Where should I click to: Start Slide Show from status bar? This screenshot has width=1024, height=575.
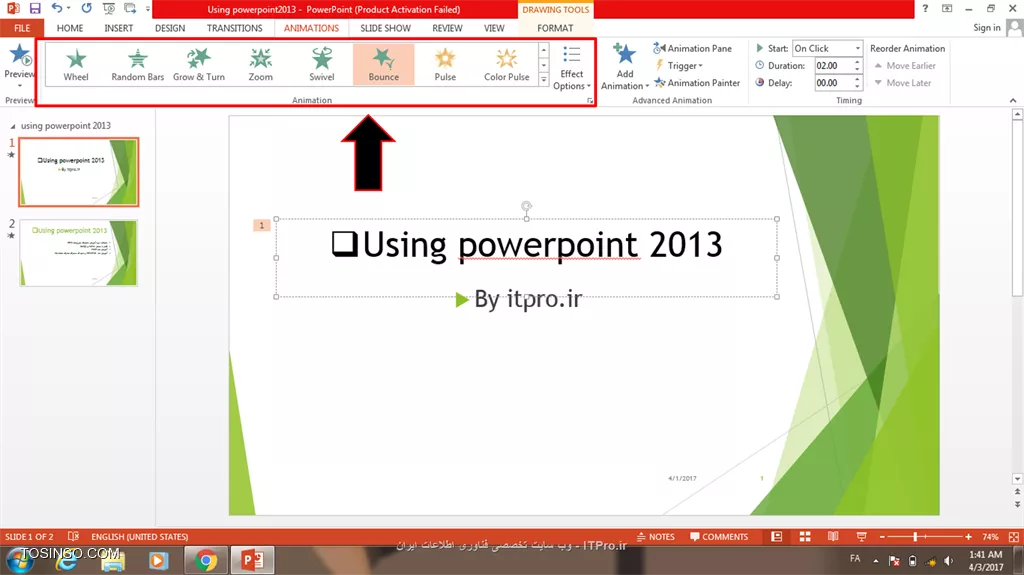[861, 536]
